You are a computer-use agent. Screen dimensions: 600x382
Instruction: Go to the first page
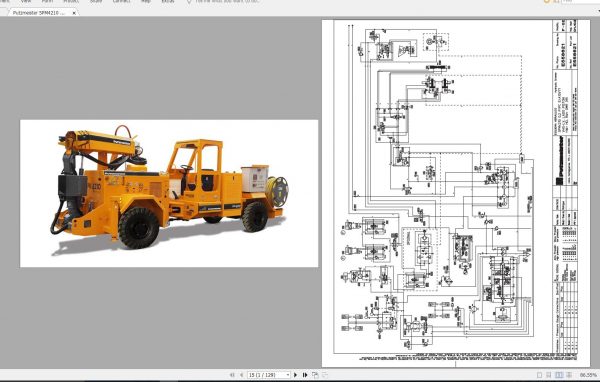click(x=232, y=375)
